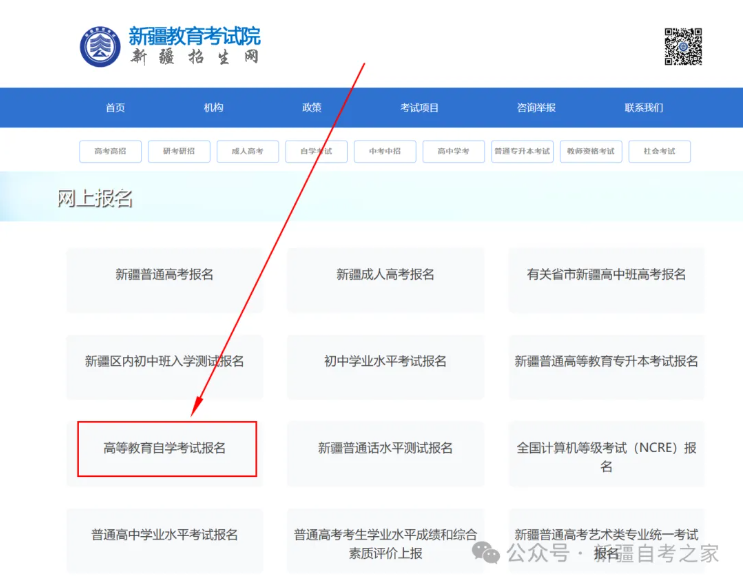Click the 新疆教育考试院 round logo emblem
Viewport: 750px width, 584px height.
tap(99, 47)
